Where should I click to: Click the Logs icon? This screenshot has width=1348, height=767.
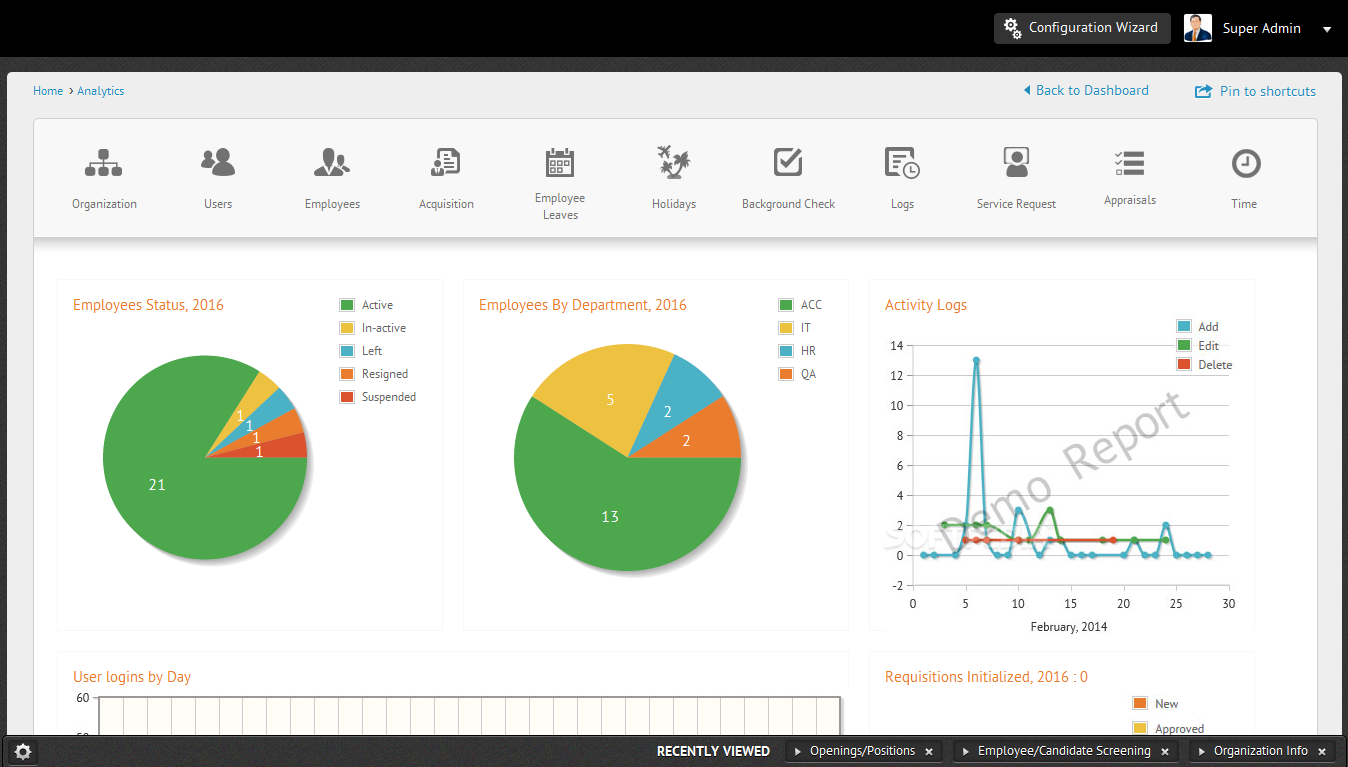pyautogui.click(x=902, y=163)
